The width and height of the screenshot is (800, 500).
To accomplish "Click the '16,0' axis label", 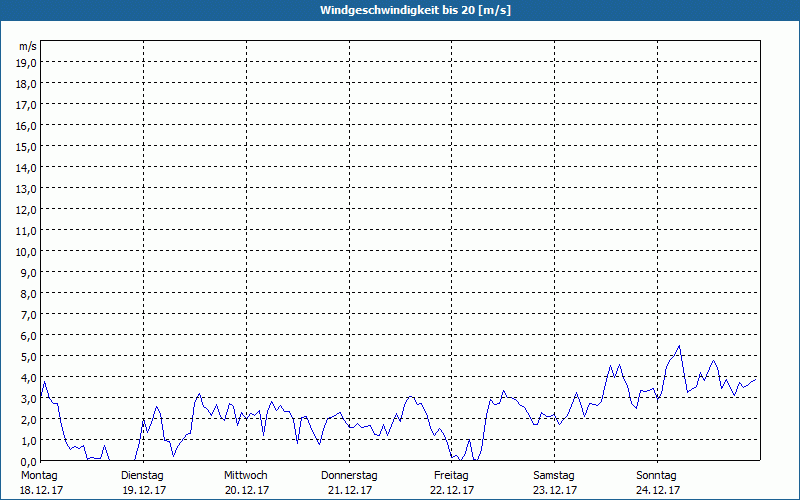I will (27, 126).
